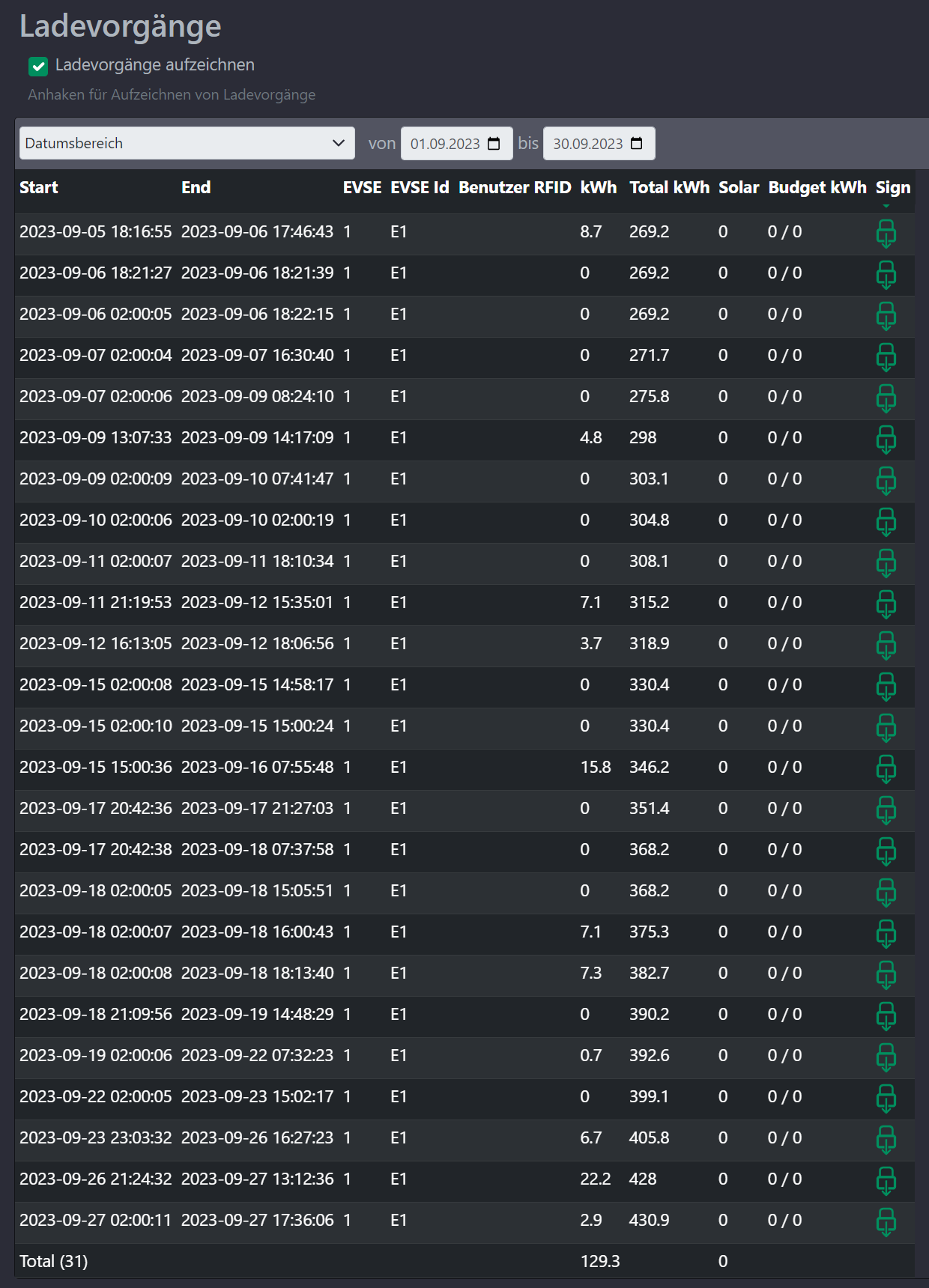
Task: Click the sign icon for the 298 Total kWh row
Action: pos(886,440)
